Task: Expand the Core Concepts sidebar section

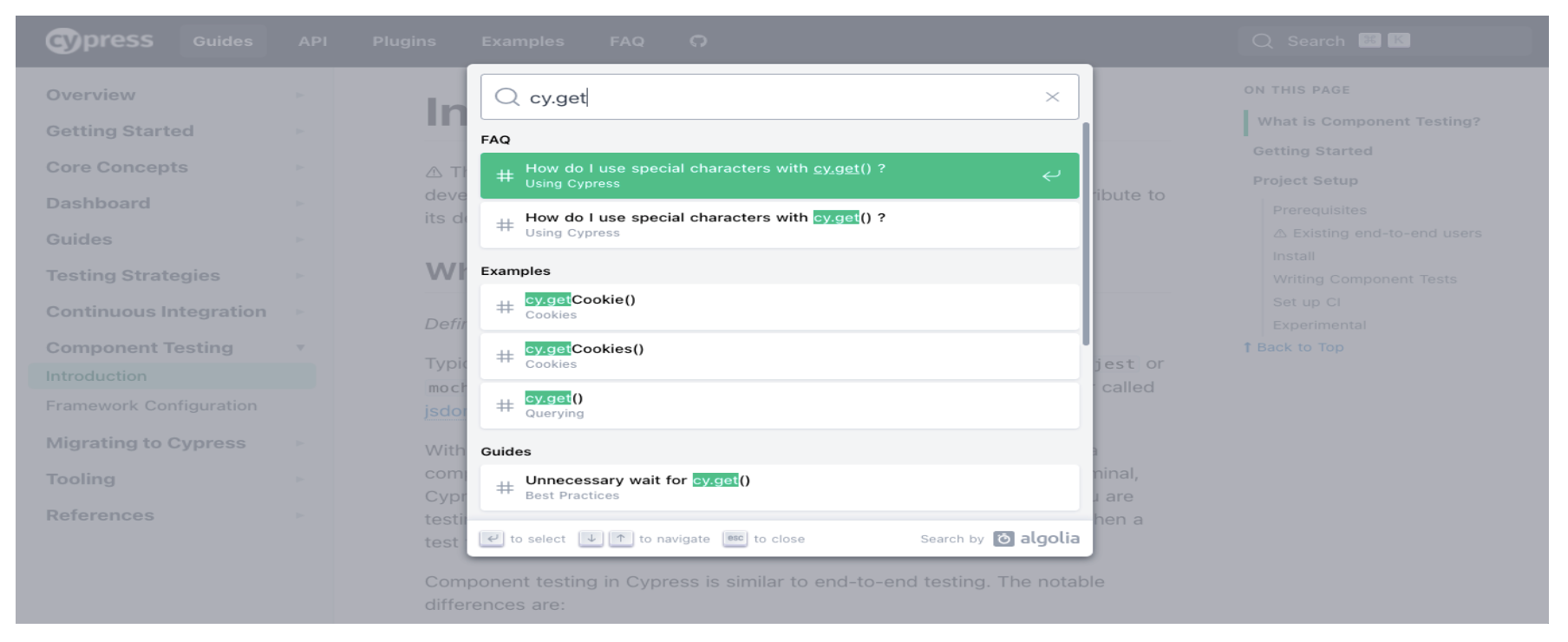Action: tap(300, 167)
